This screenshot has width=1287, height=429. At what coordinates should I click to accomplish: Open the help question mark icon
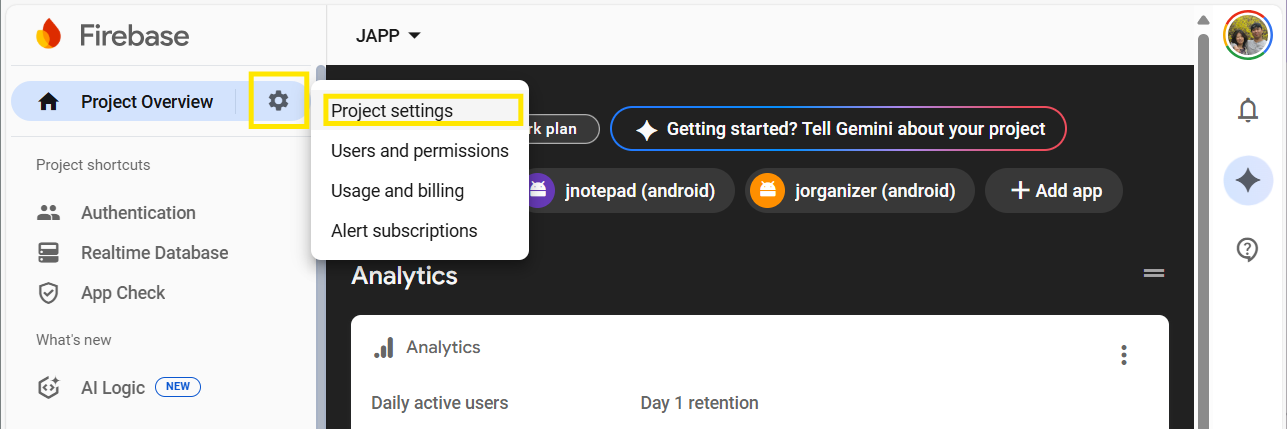pos(1247,249)
